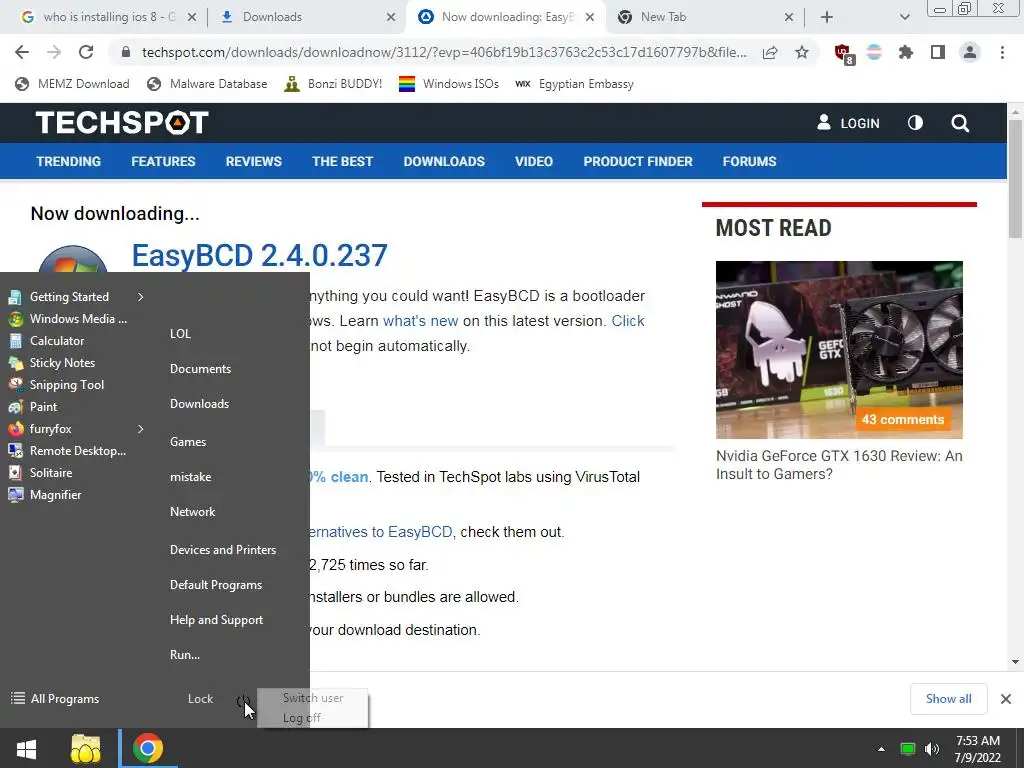Switch to the Downloads tab

pos(307,17)
